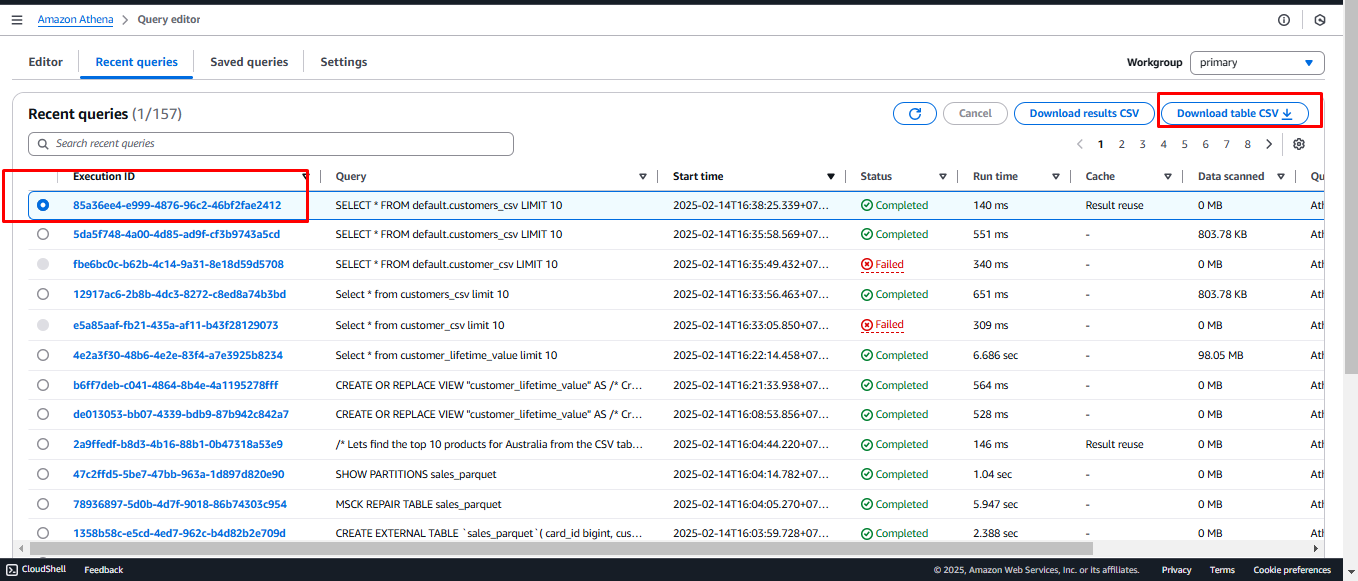Image resolution: width=1358 pixels, height=581 pixels.
Task: Select radio for Execution ID 4e2a3f30
Action: [x=43, y=355]
